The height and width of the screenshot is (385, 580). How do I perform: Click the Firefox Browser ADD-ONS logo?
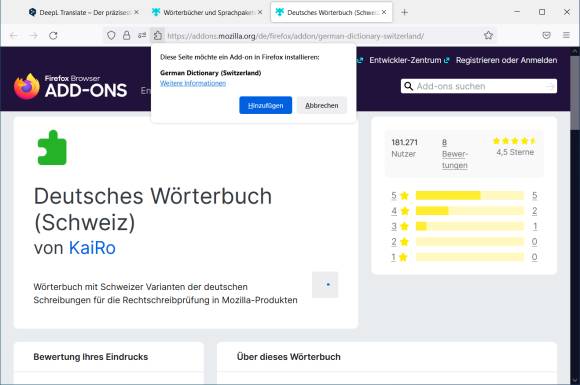(x=70, y=86)
